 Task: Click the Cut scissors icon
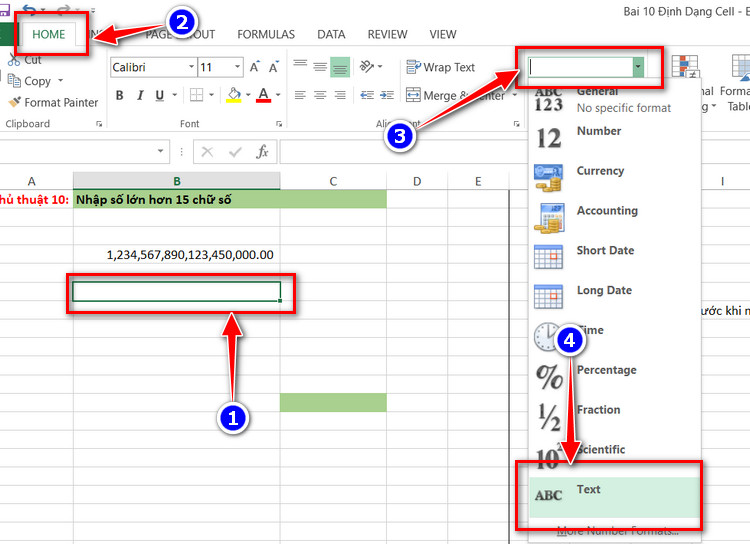14,60
